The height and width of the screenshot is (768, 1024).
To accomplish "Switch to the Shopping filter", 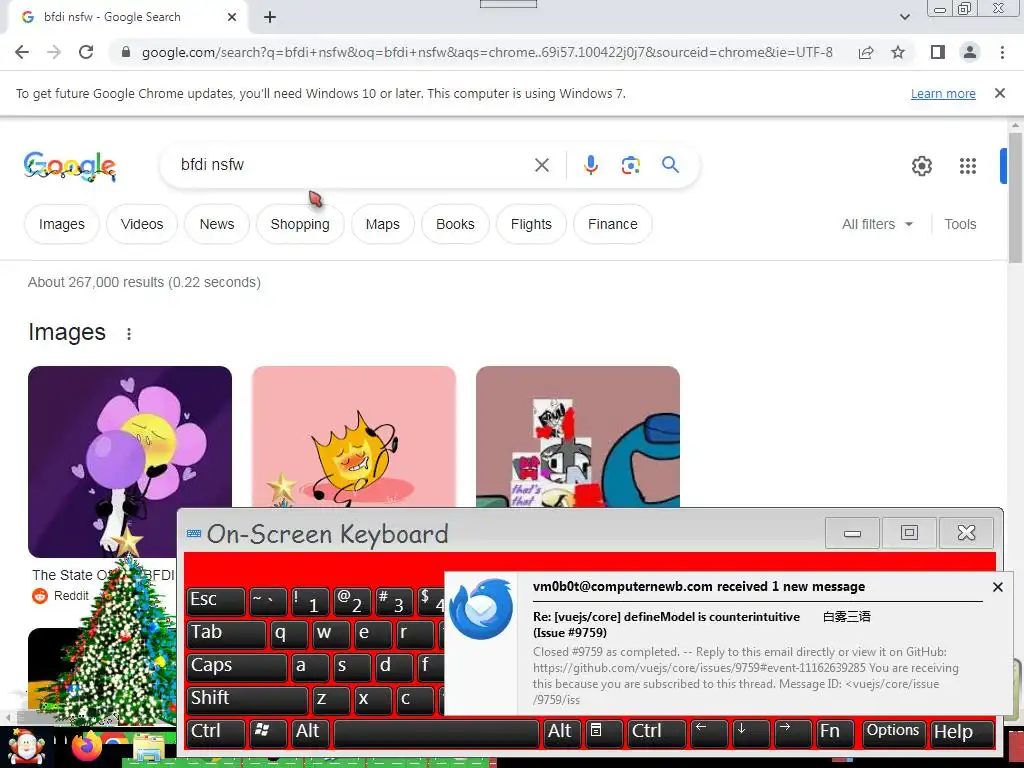I will pyautogui.click(x=300, y=224).
